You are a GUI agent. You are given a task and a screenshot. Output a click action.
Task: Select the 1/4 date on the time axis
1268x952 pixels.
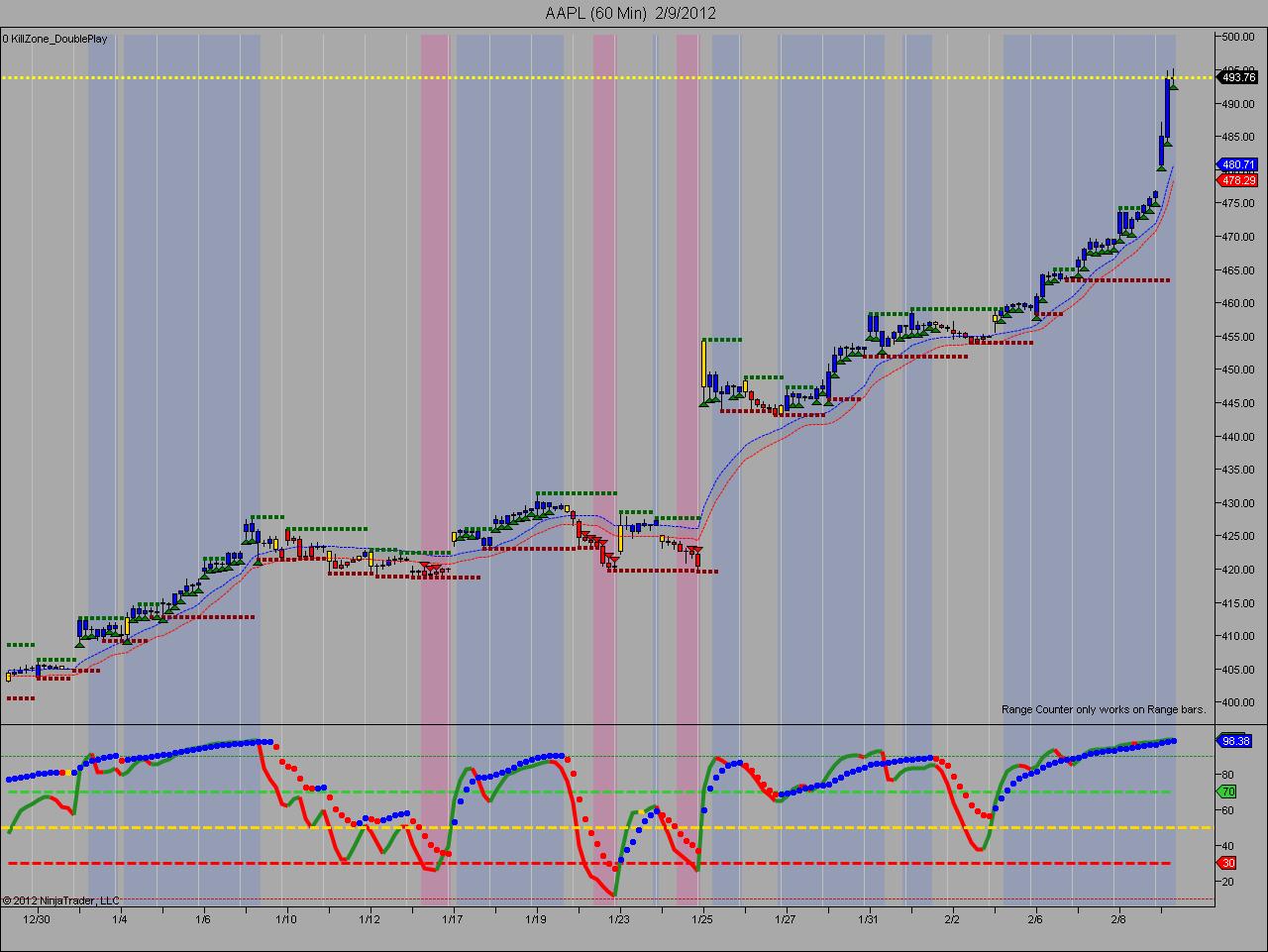pos(120,919)
